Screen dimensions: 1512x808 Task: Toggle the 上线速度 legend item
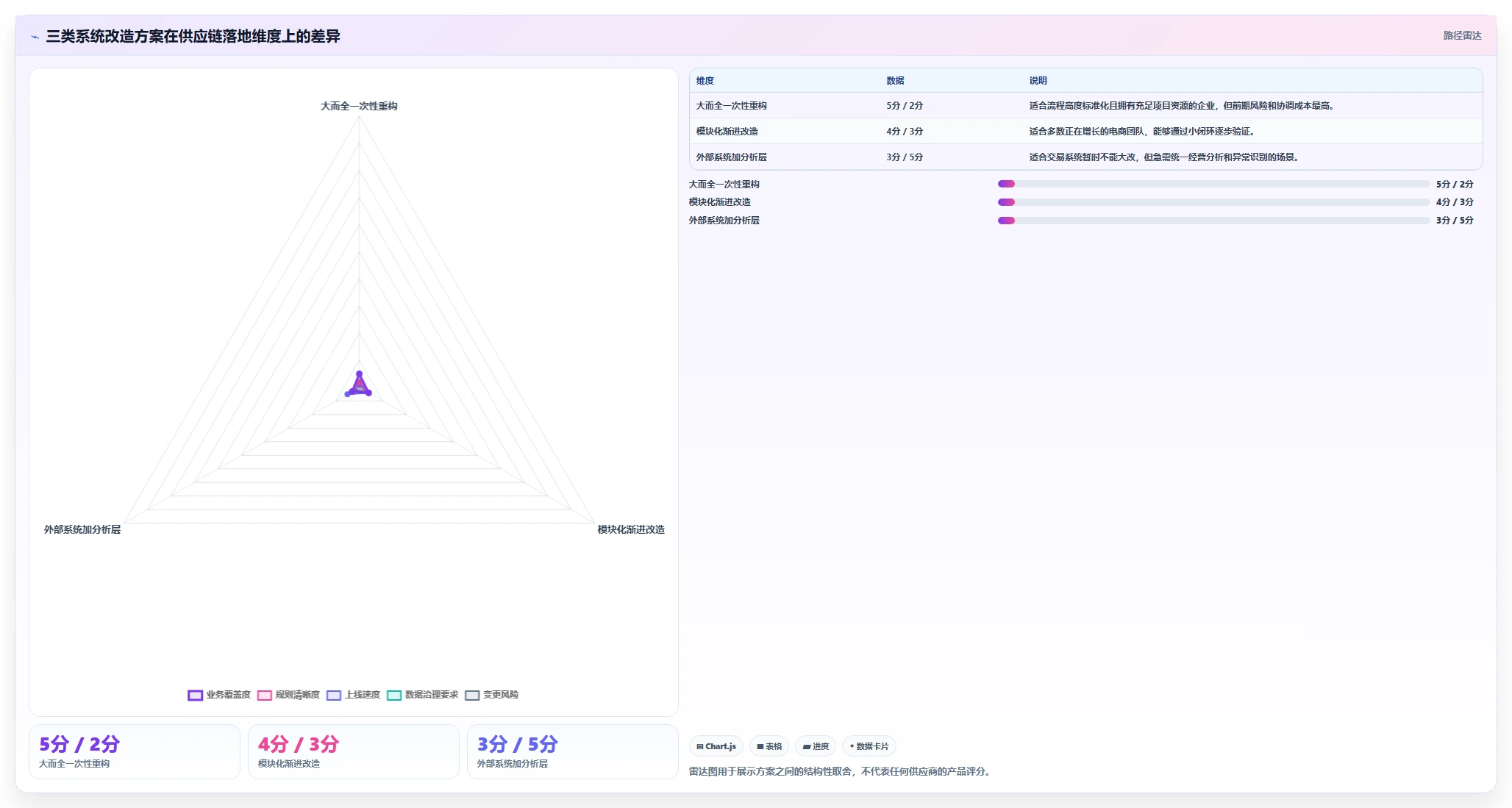tap(353, 695)
